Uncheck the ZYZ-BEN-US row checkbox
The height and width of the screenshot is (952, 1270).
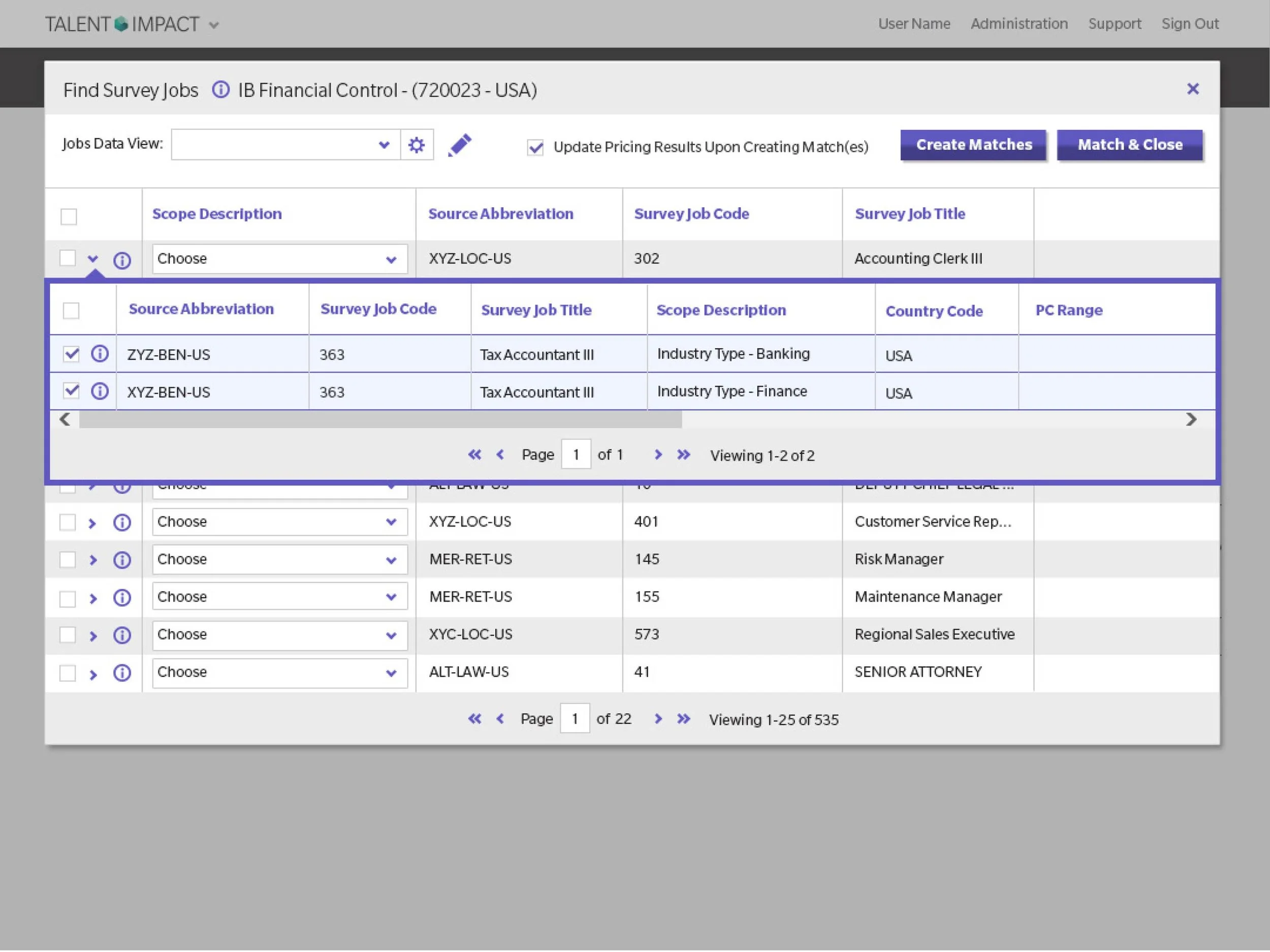pyautogui.click(x=71, y=353)
